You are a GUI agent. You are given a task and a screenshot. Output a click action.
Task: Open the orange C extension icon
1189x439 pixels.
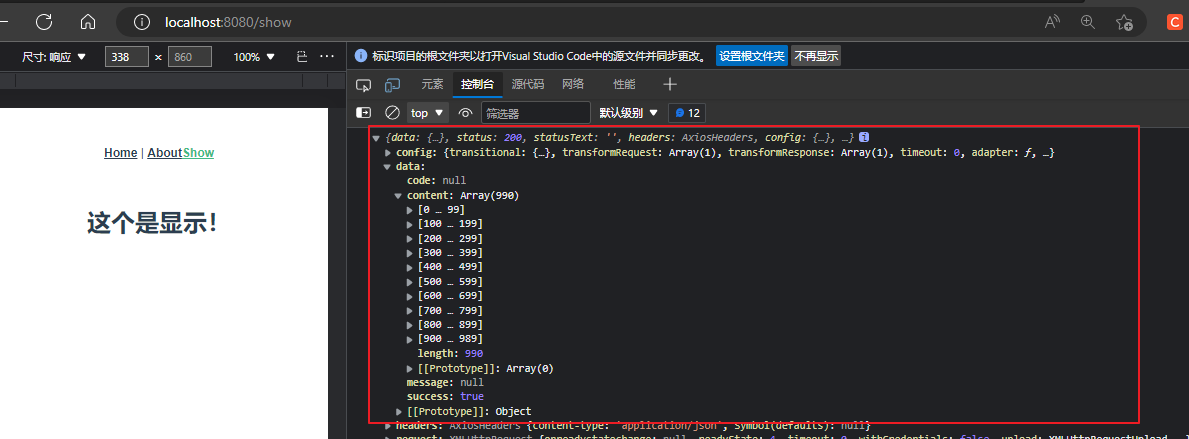[1175, 22]
